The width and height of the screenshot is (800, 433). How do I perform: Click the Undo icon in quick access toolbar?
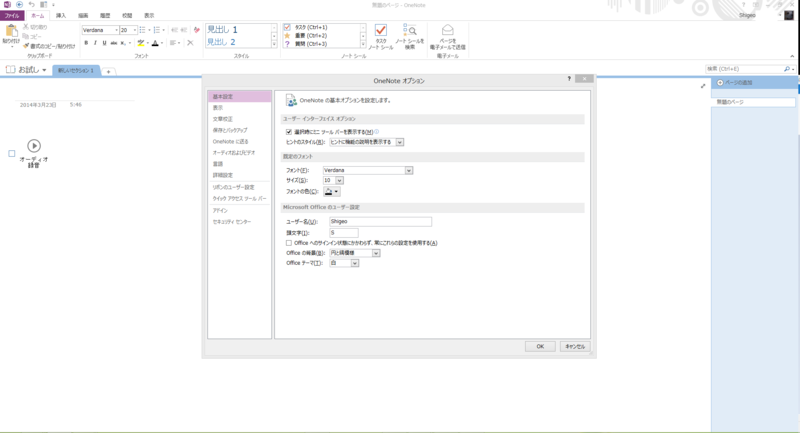click(x=32, y=5)
